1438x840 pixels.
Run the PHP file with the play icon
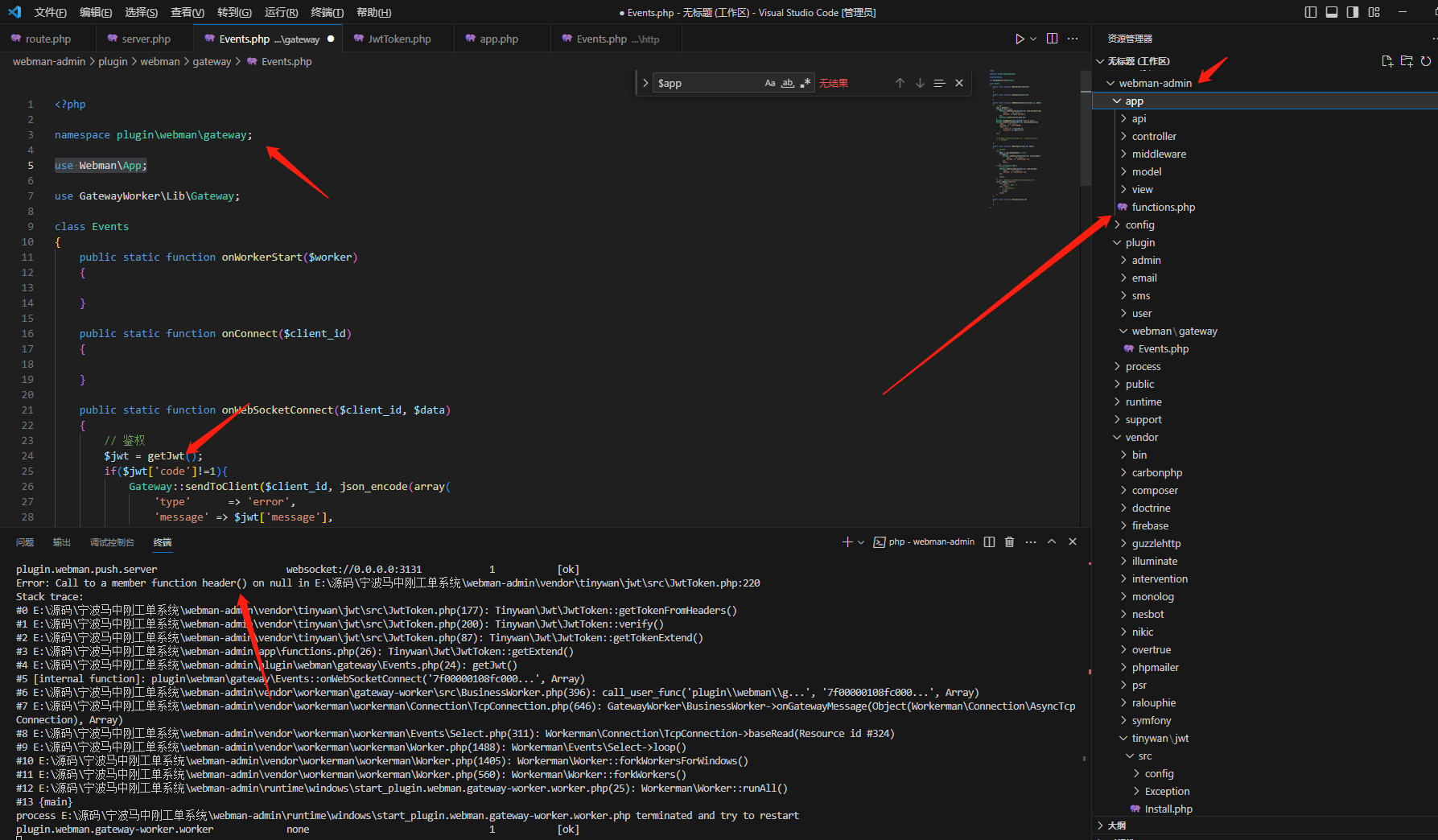pyautogui.click(x=1020, y=39)
